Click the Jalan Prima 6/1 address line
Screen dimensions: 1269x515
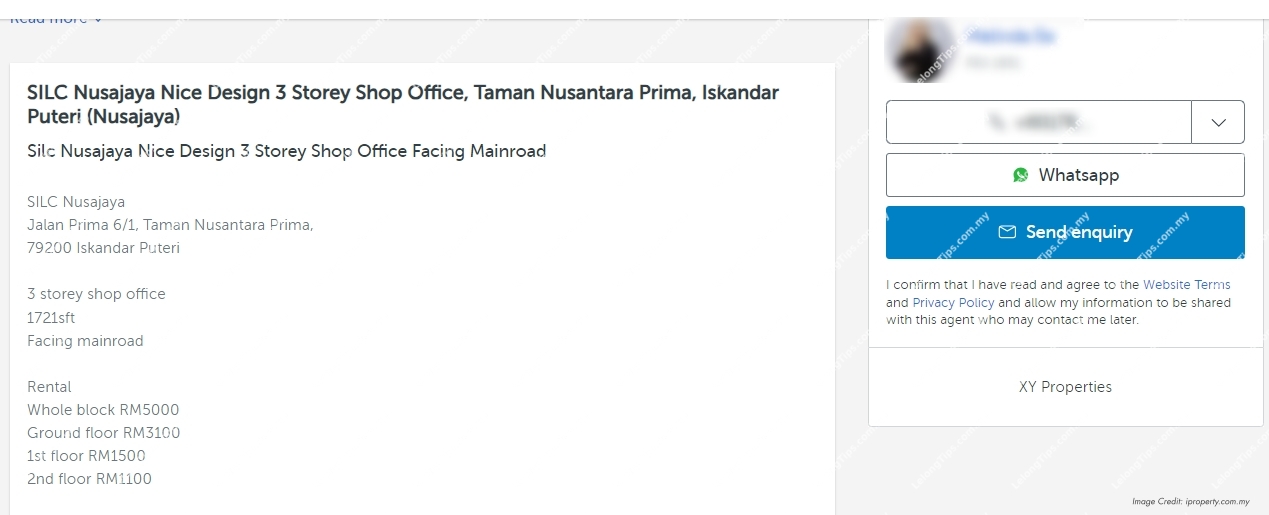[170, 225]
